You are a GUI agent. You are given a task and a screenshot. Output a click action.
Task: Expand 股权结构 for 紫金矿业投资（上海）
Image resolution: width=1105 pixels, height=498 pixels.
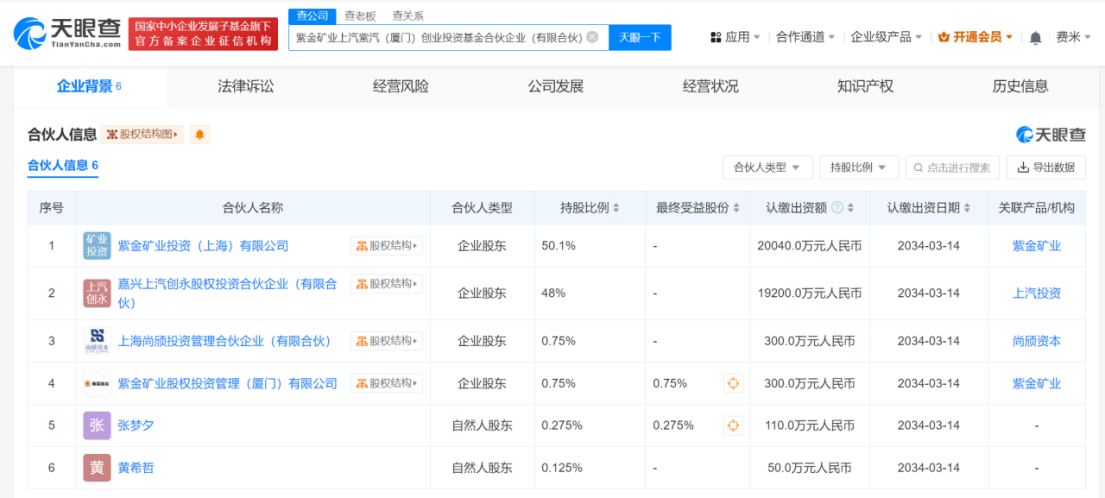coord(386,246)
